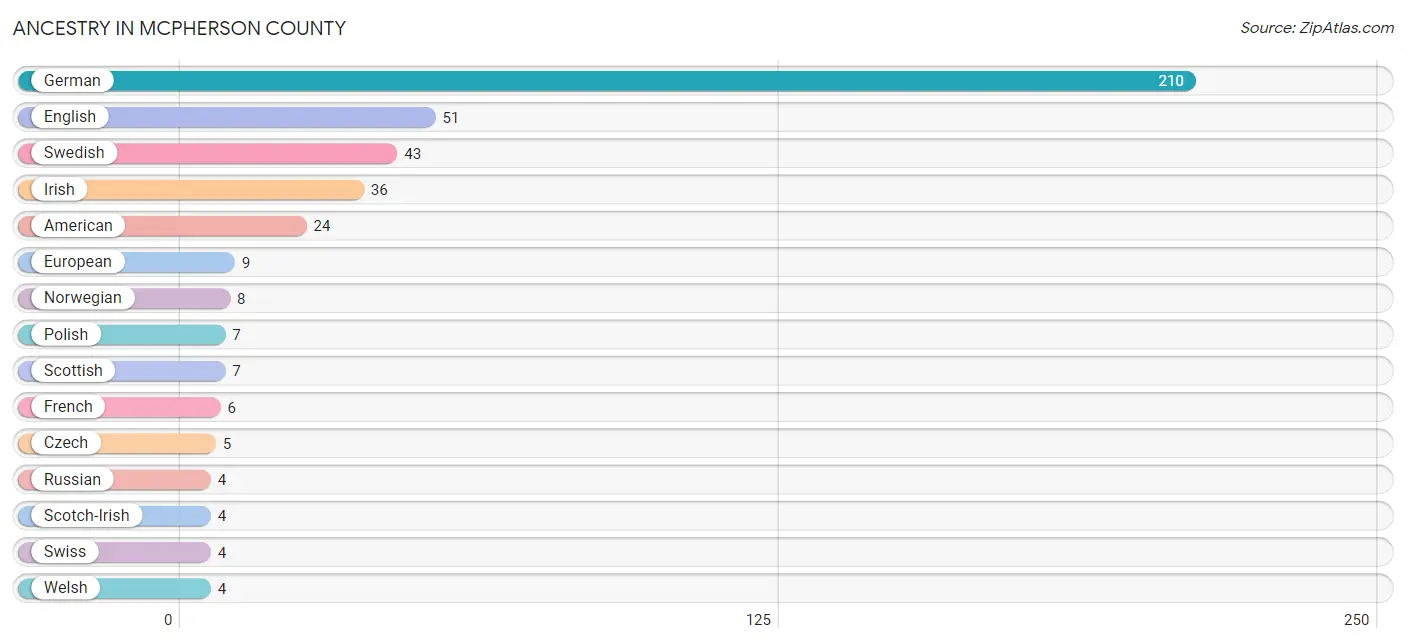Click the Swedish ancestry label
This screenshot has width=1406, height=644.
[x=74, y=153]
